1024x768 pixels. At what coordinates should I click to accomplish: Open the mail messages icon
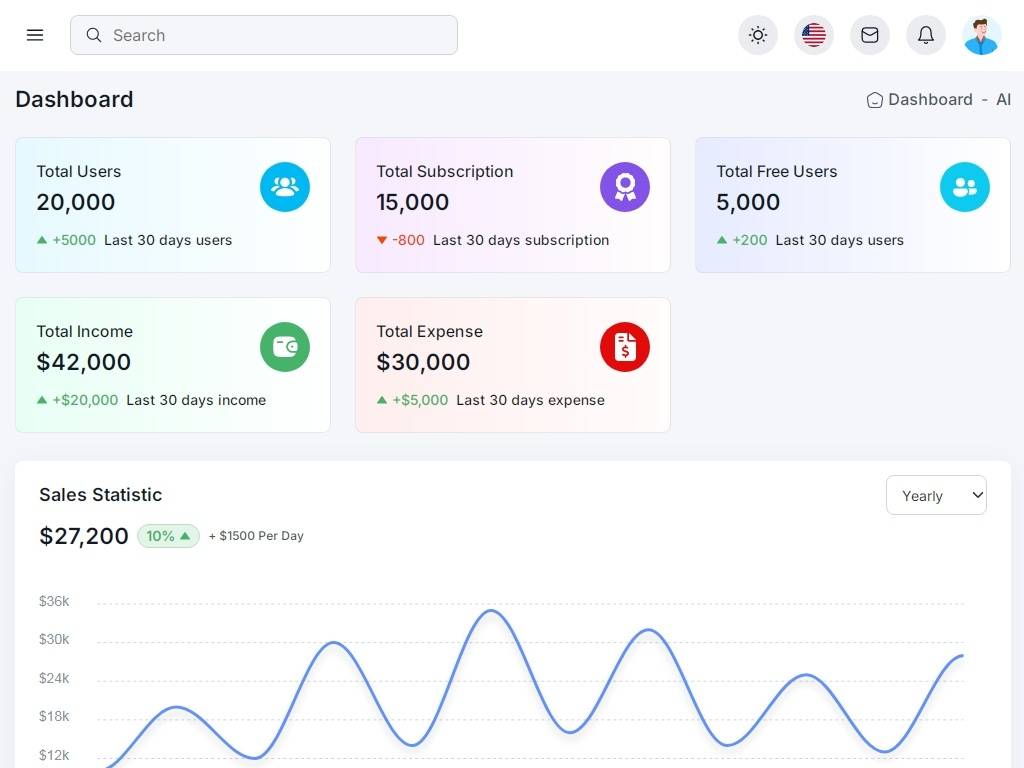pos(870,35)
